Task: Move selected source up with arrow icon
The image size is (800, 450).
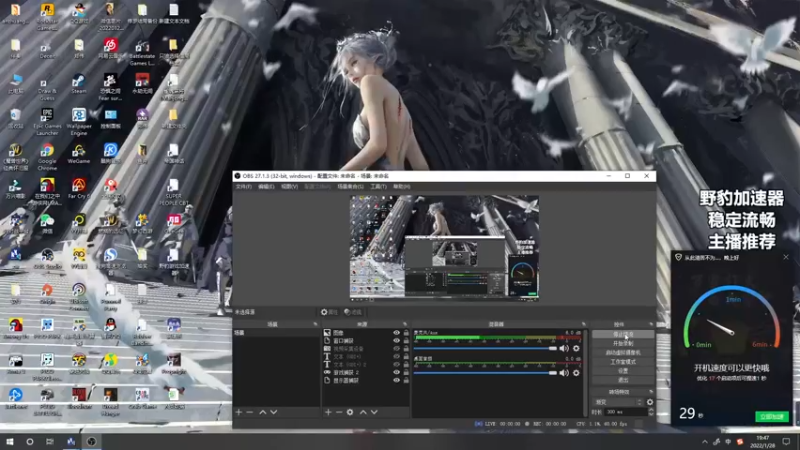Action: tap(362, 412)
